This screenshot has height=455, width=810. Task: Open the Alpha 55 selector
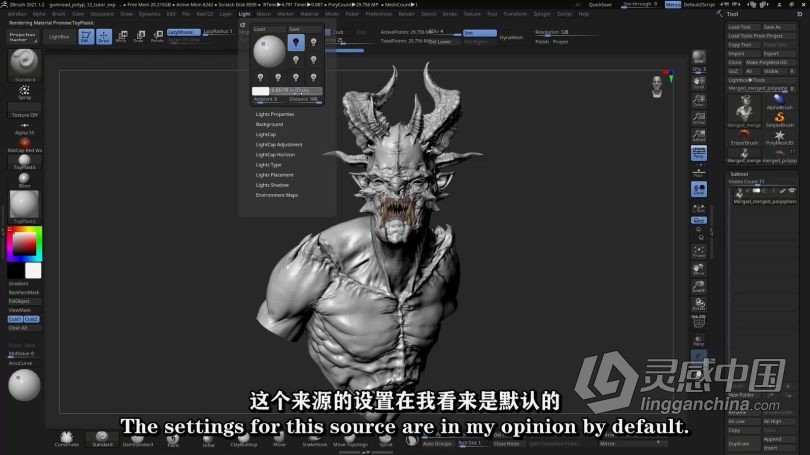(x=24, y=128)
